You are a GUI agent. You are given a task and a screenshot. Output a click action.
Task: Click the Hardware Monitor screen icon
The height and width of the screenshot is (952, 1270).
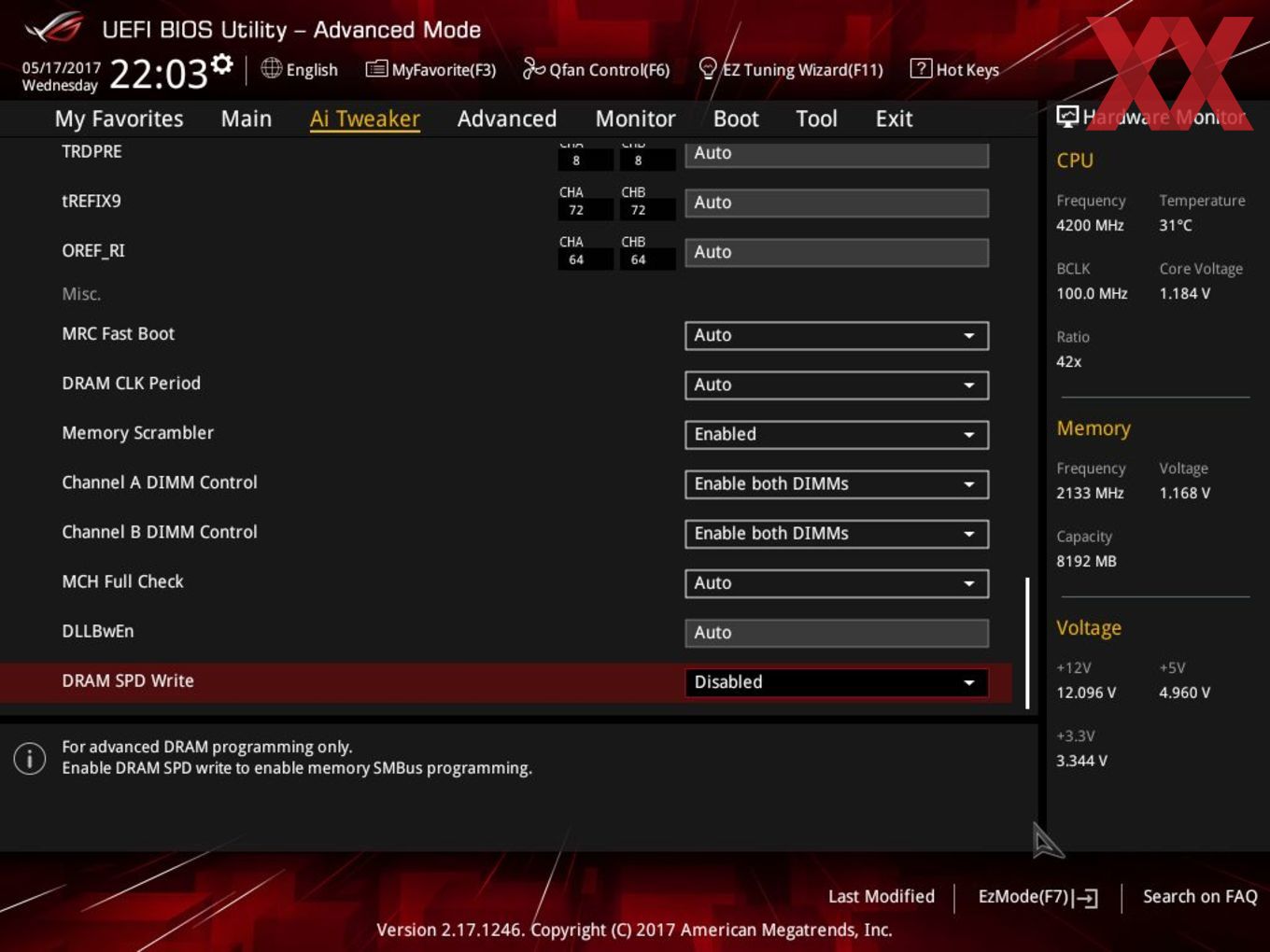1067,116
